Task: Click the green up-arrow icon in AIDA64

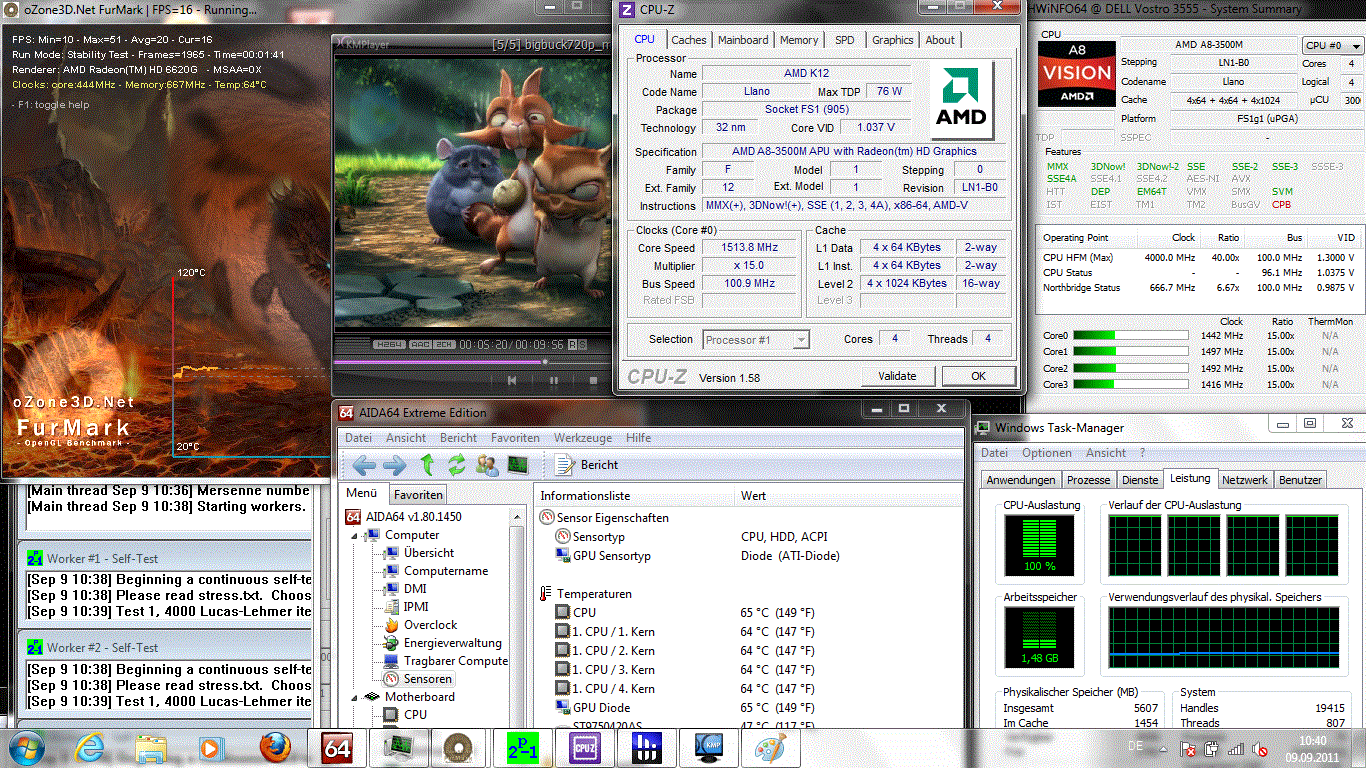Action: click(x=427, y=465)
